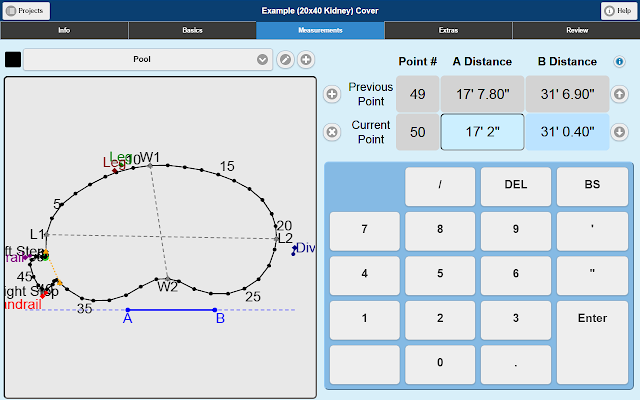Tap keypad digit 0
This screenshot has height=400, width=640.
coord(440,364)
